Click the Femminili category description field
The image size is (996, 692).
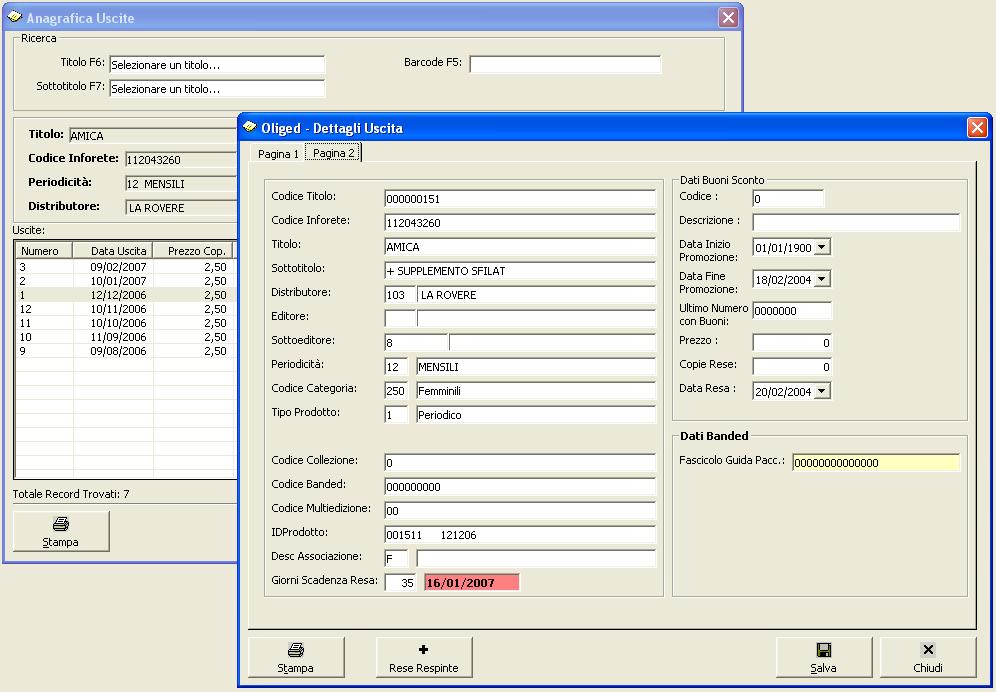(535, 391)
